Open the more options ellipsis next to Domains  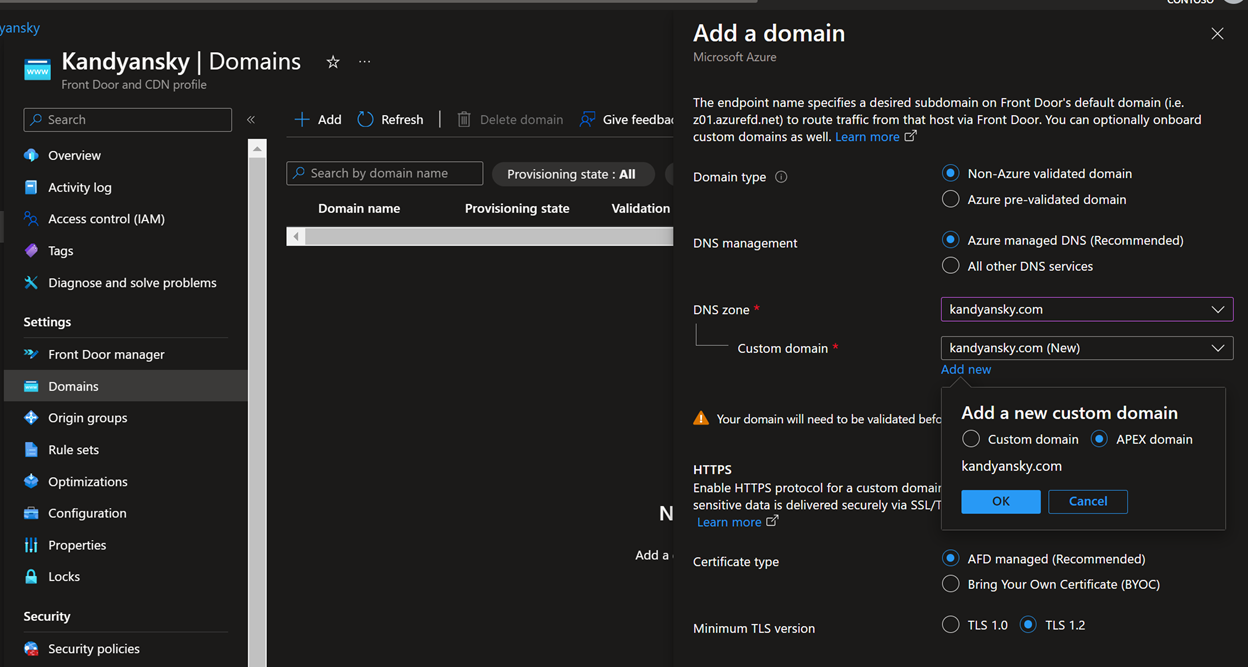point(364,62)
